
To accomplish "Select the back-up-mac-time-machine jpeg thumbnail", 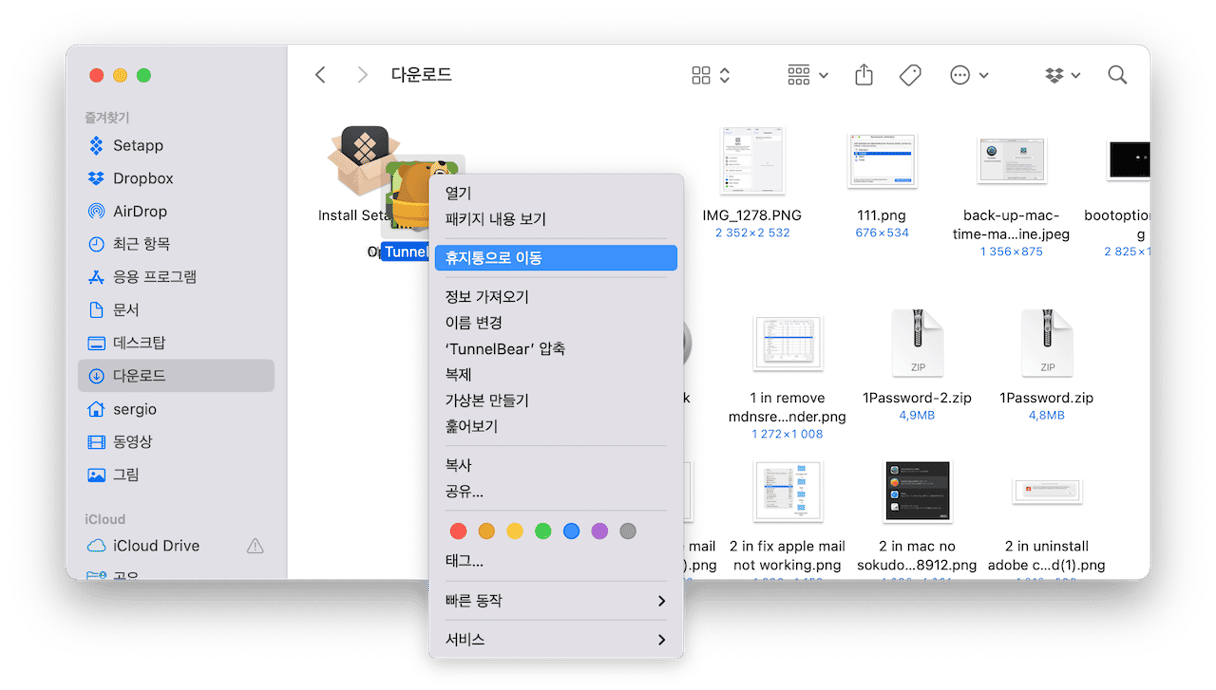I will click(1011, 160).
